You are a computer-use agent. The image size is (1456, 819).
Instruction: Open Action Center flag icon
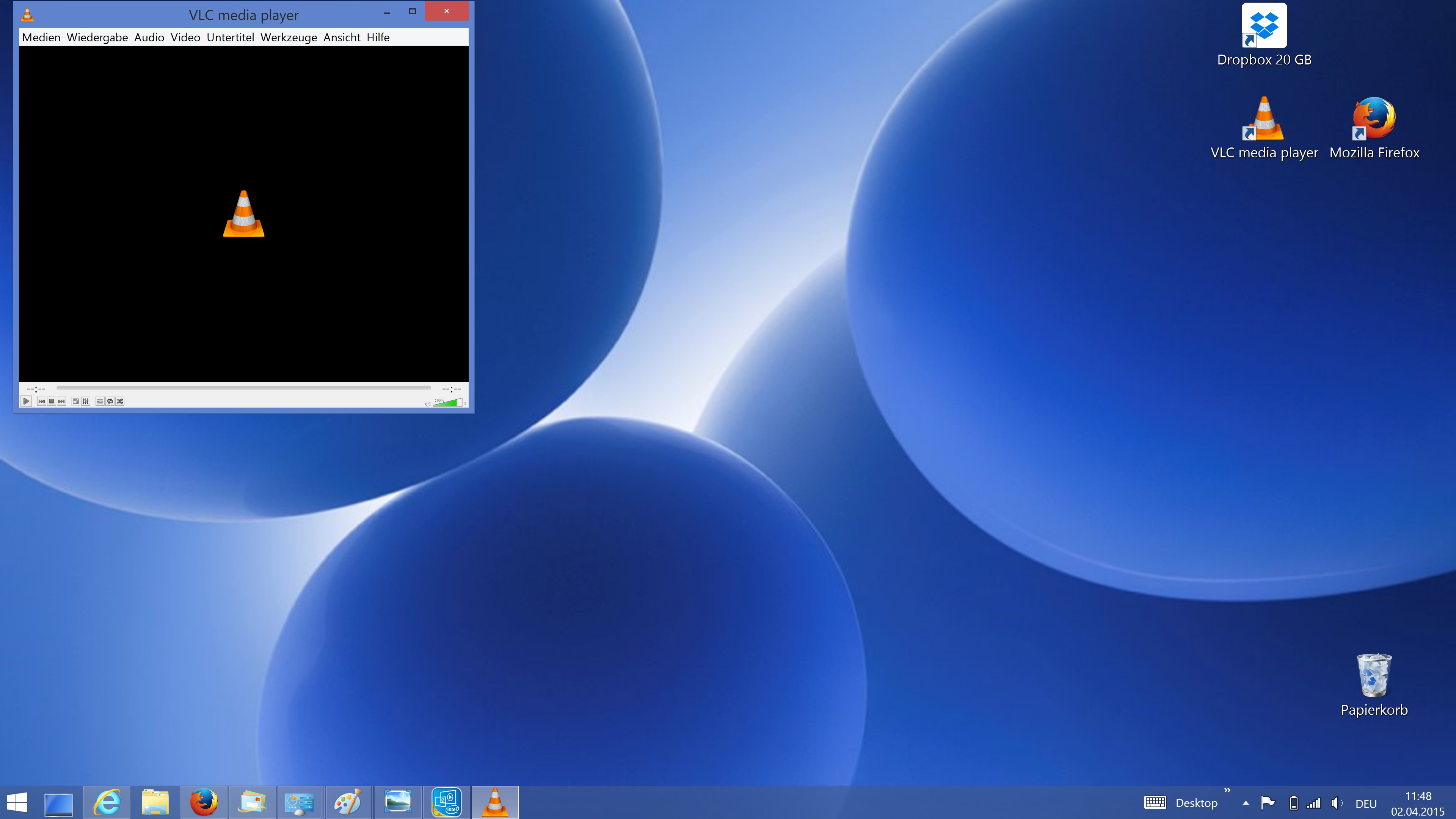[1268, 803]
